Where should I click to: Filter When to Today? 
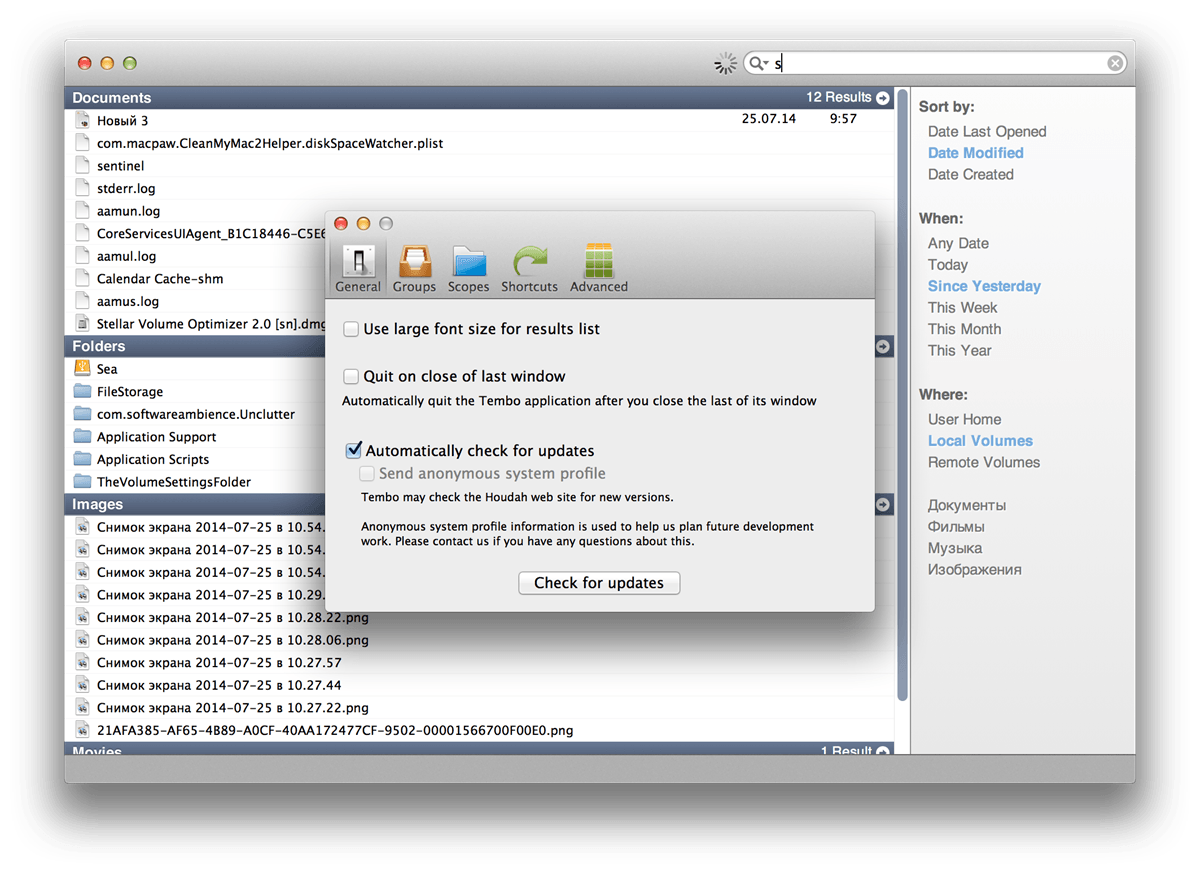(948, 265)
